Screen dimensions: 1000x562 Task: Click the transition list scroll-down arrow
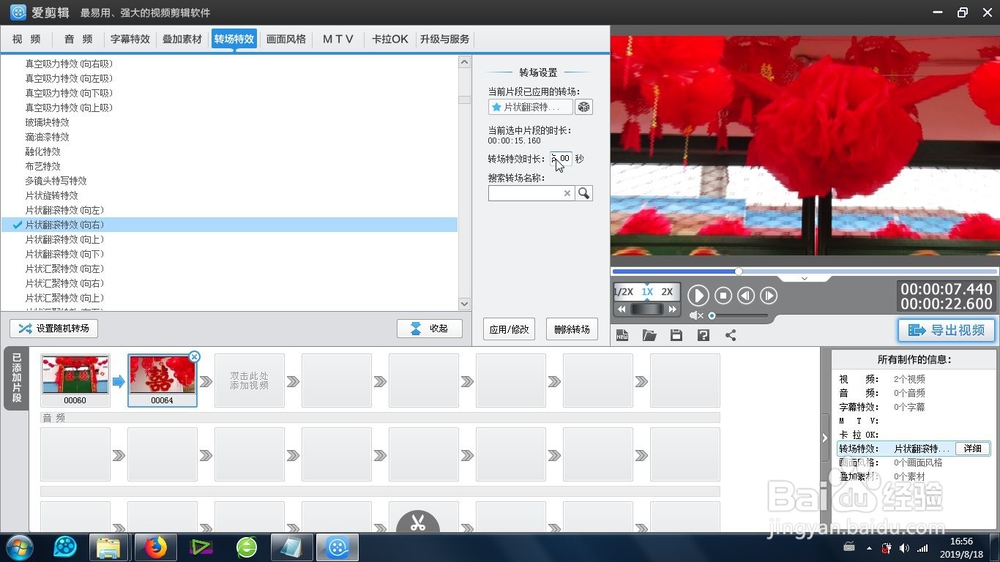(x=464, y=304)
